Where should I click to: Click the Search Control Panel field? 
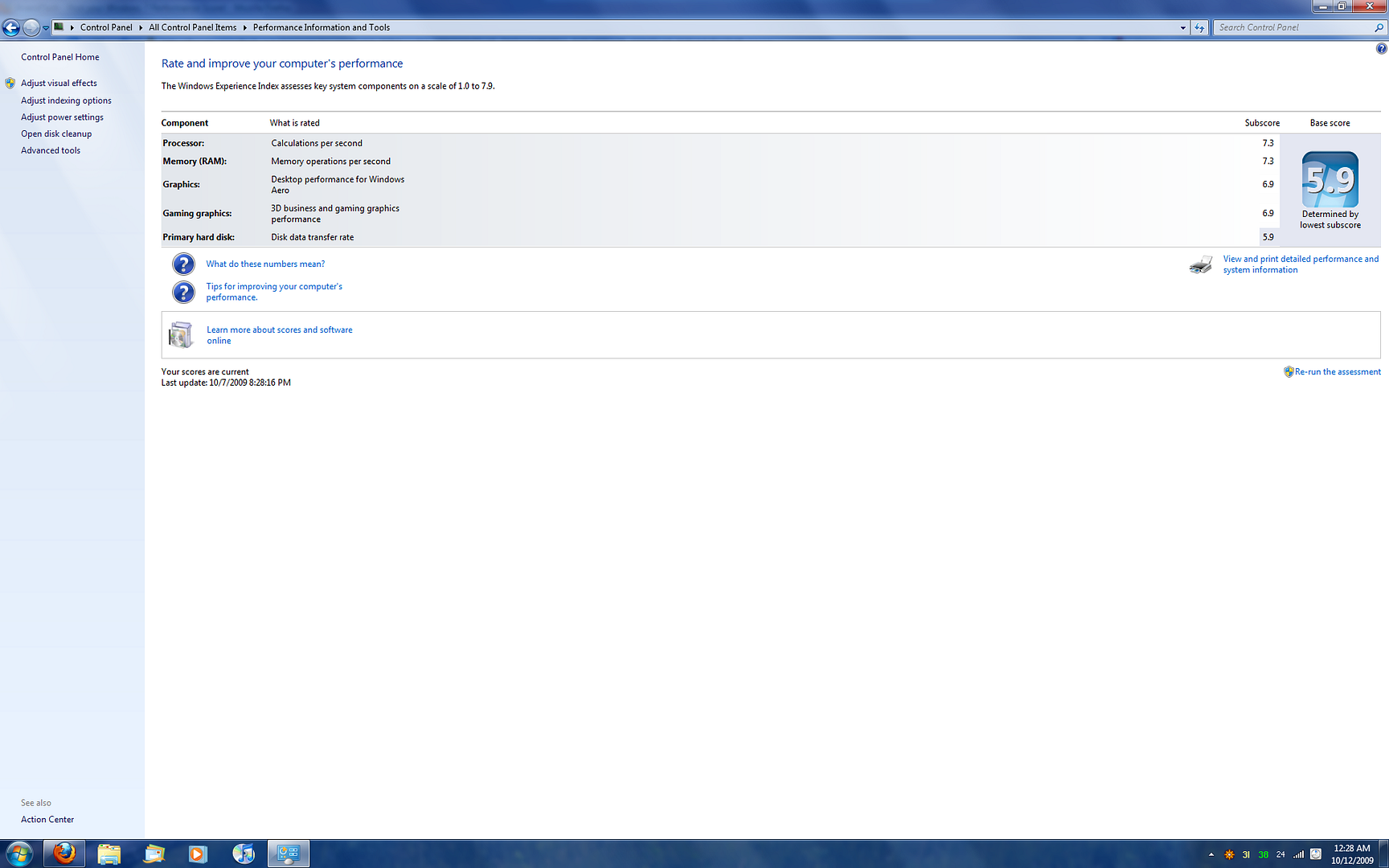click(1294, 27)
